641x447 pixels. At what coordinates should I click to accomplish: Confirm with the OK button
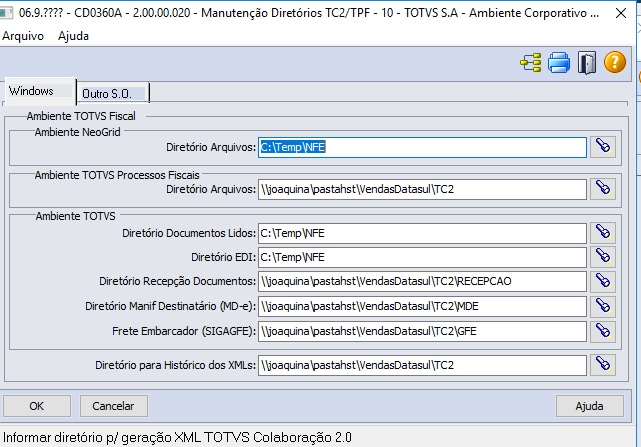coord(36,406)
